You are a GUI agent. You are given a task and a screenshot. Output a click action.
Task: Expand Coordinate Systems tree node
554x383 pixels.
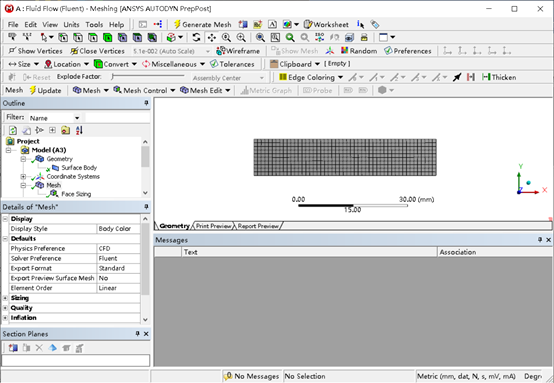(x=23, y=176)
